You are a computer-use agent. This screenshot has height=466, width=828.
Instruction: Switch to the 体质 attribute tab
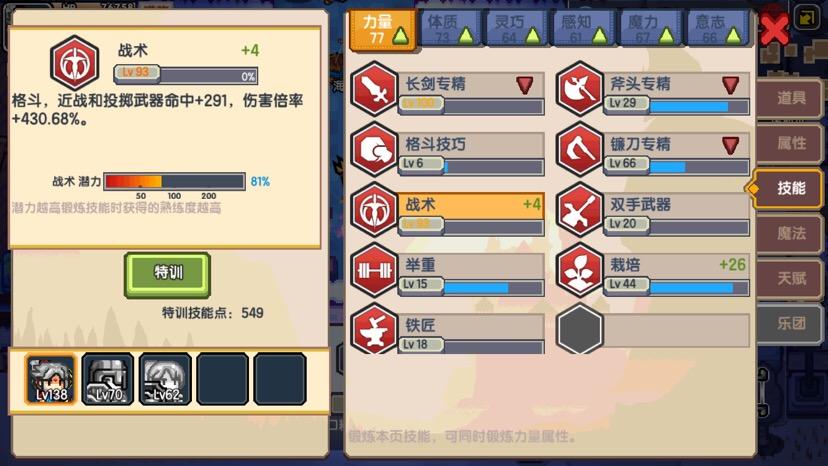[x=450, y=29]
